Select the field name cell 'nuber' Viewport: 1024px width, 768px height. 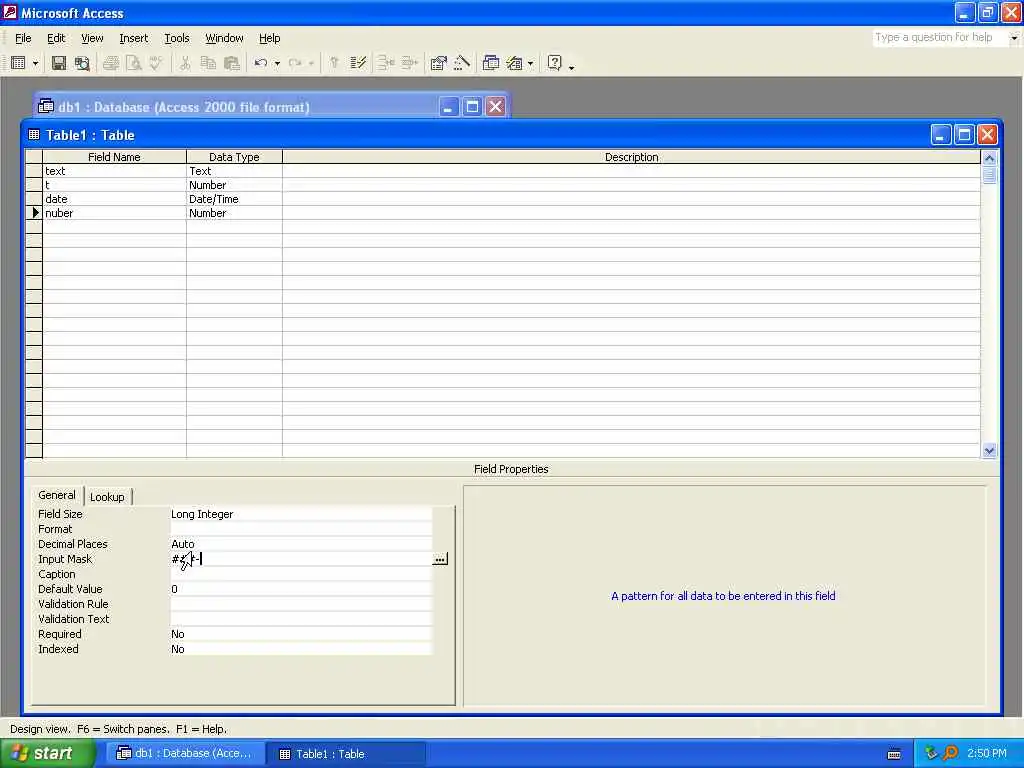click(x=114, y=213)
